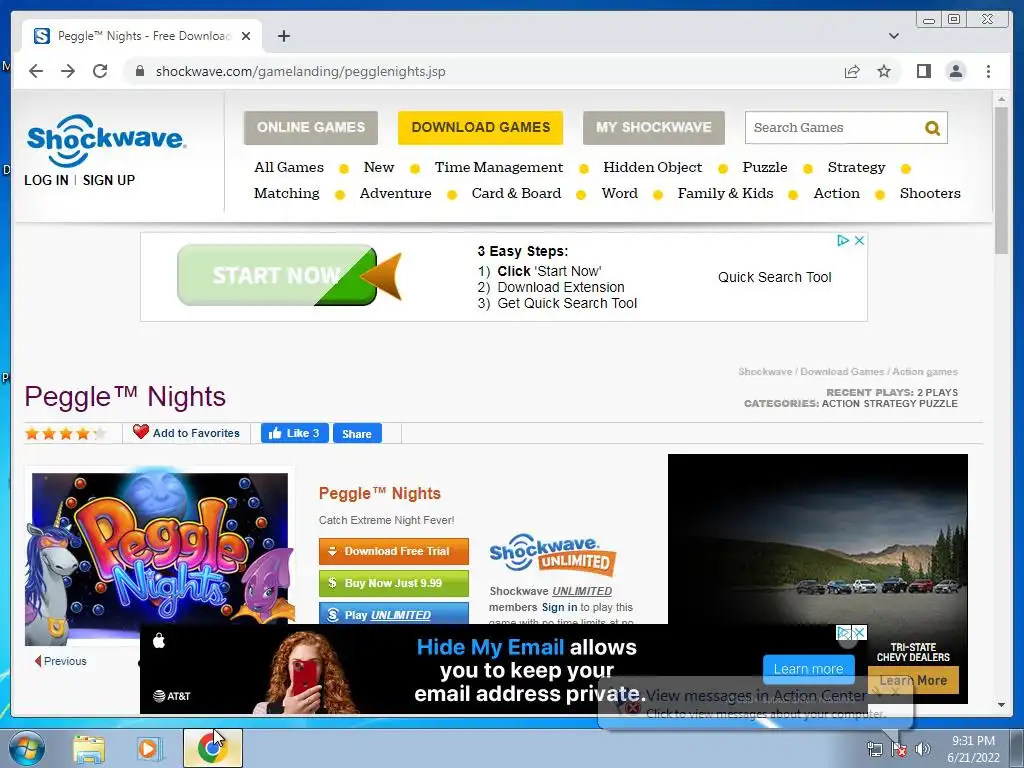Click Learn more on the AT&T ad
The image size is (1024, 768).
tap(808, 669)
